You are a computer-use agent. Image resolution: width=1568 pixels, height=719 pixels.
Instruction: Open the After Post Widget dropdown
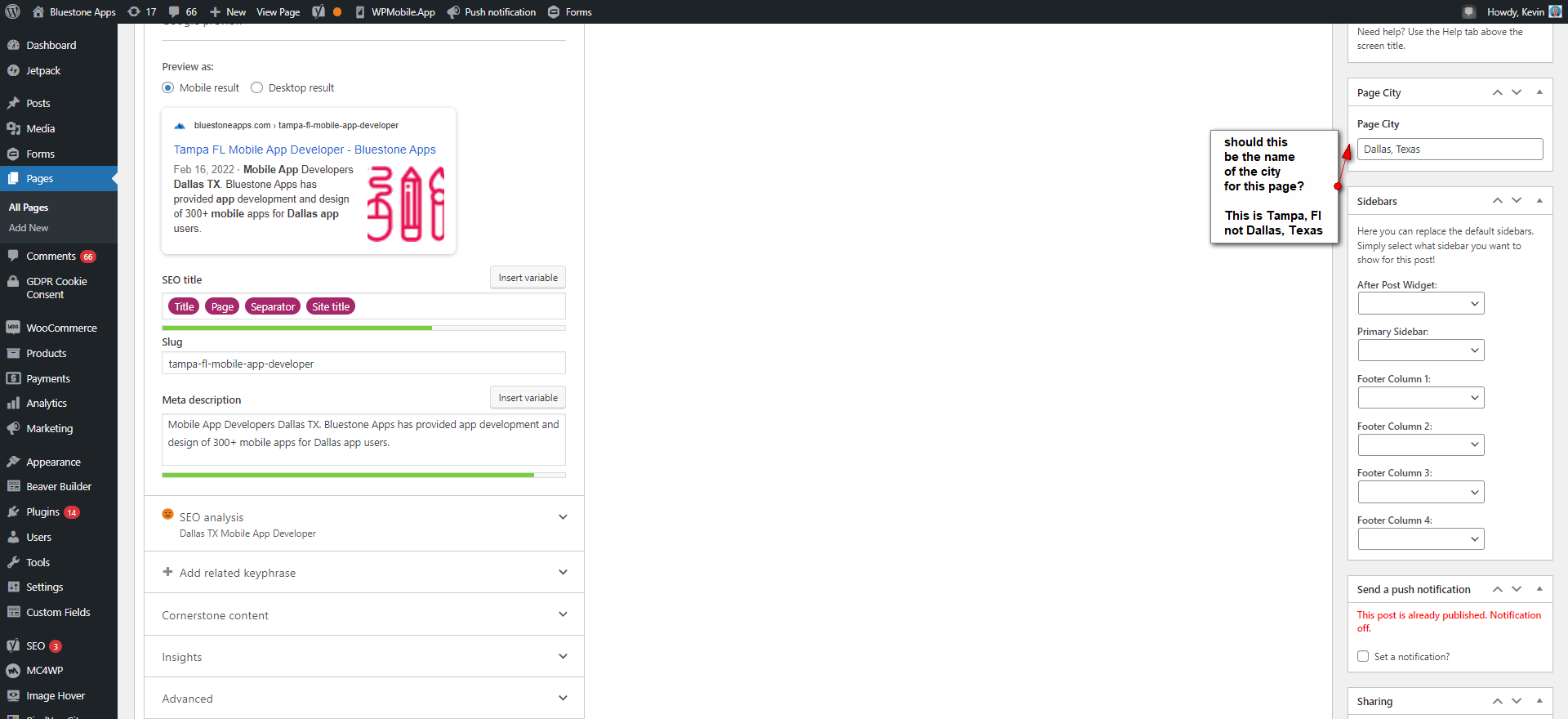tap(1421, 304)
